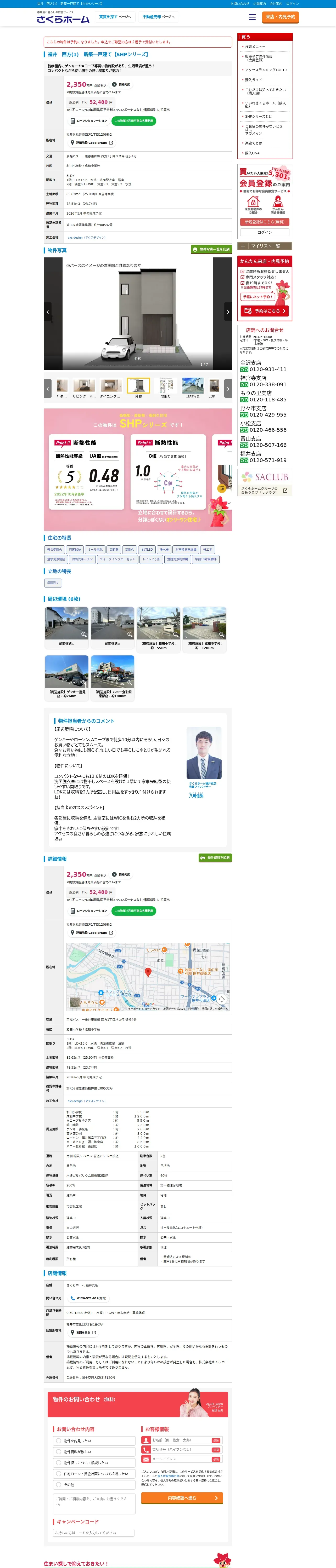Click the 来店・内見予約 header button

pos(281,17)
